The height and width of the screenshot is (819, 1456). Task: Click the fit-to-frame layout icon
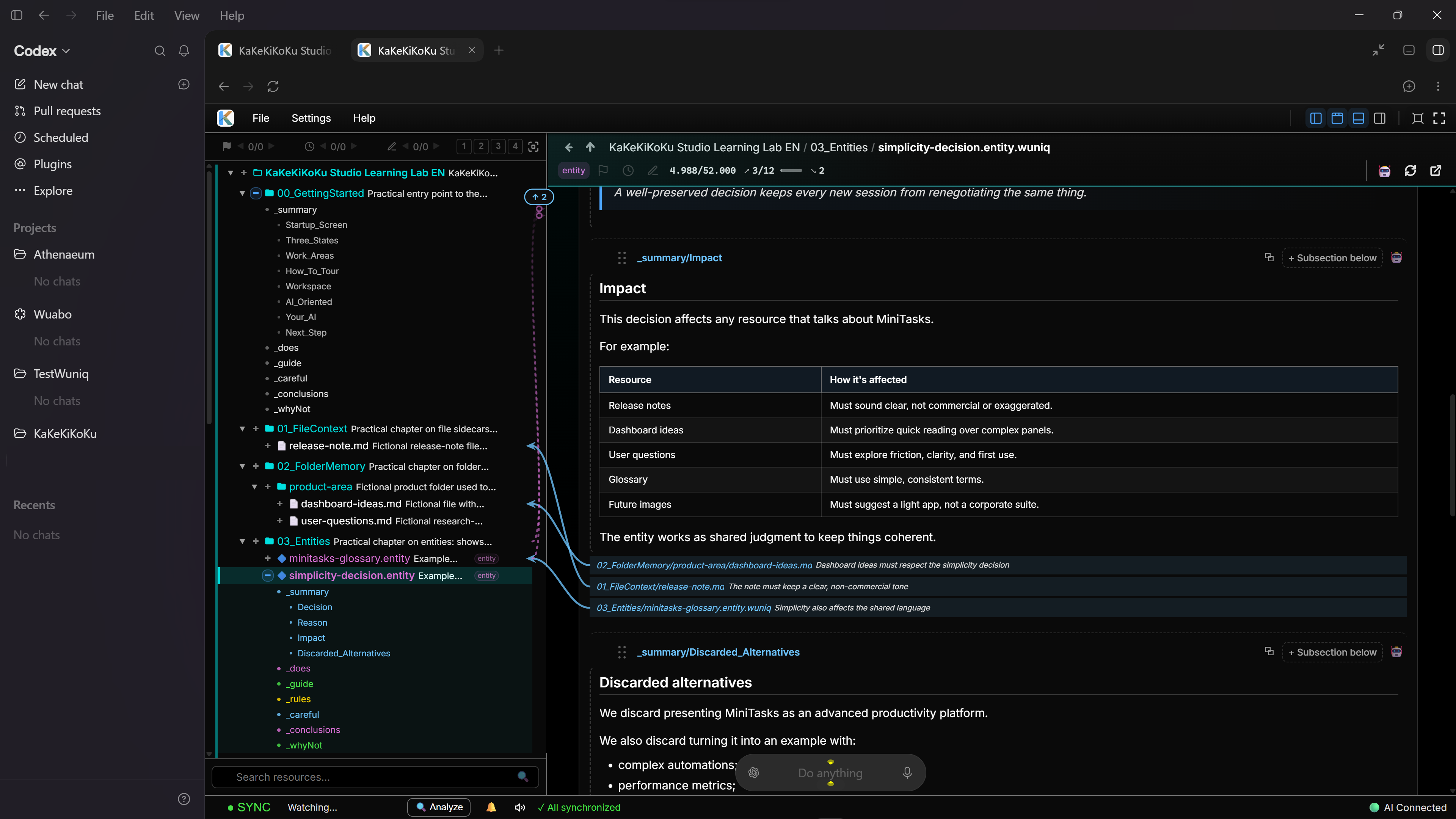click(1418, 118)
